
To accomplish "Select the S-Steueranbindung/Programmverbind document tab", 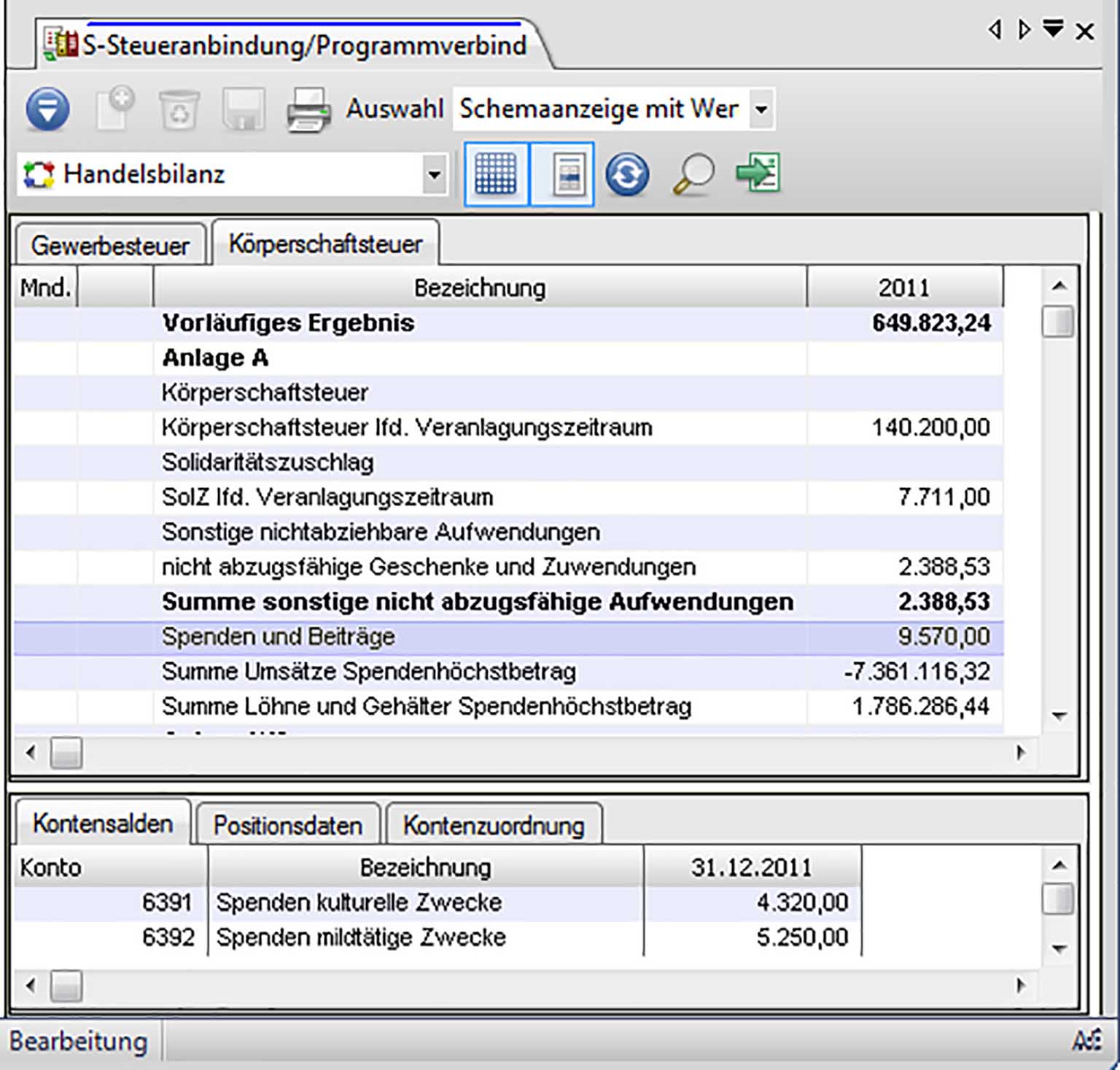I will [x=292, y=45].
